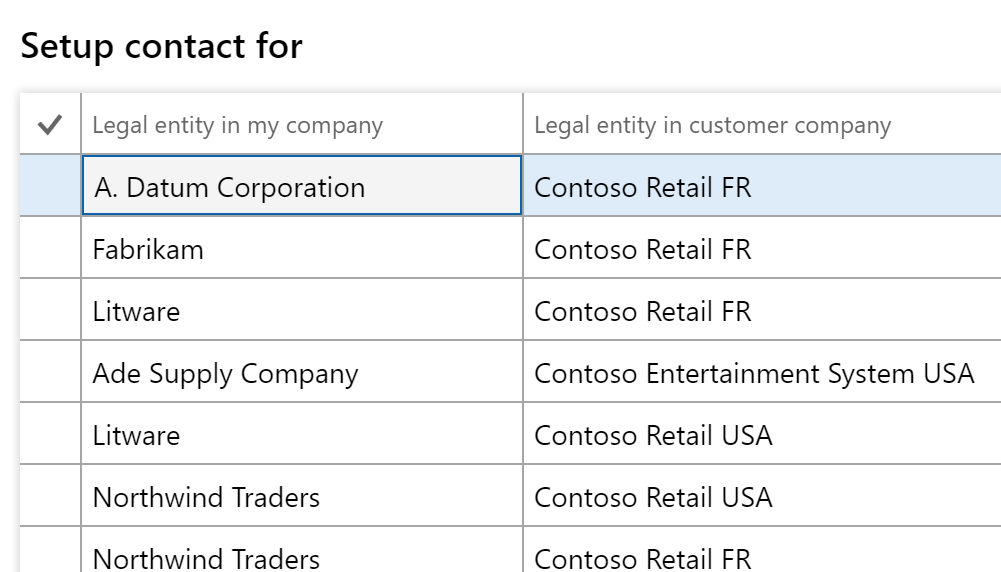Select the Ade Supply Company cell
This screenshot has width=1001, height=572.
(x=225, y=373)
